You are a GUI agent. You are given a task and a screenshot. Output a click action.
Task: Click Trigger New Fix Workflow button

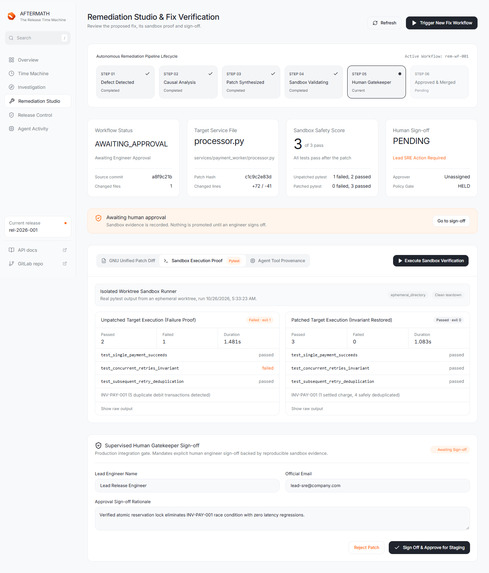[441, 23]
